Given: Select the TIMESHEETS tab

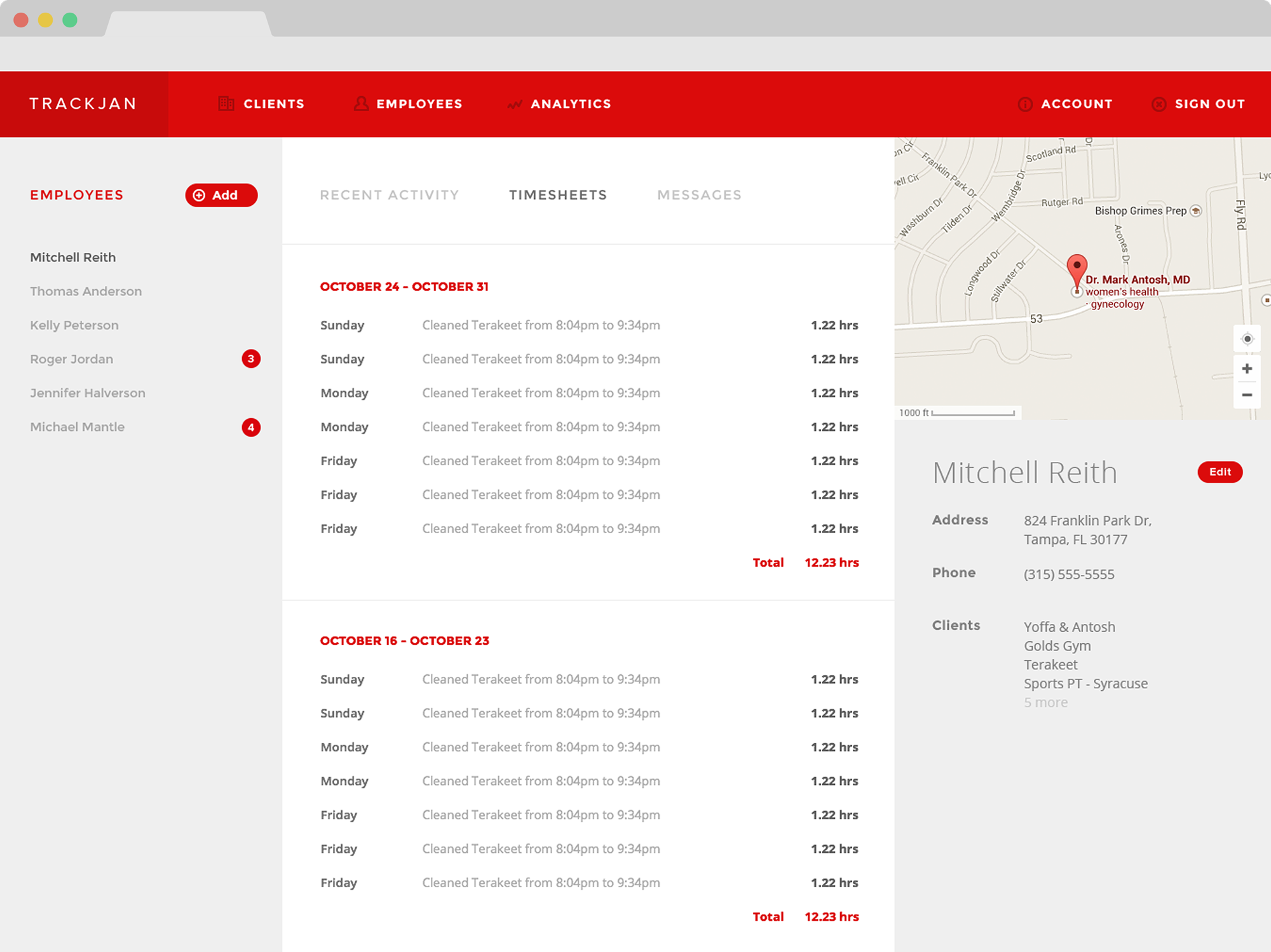Looking at the screenshot, I should 557,195.
